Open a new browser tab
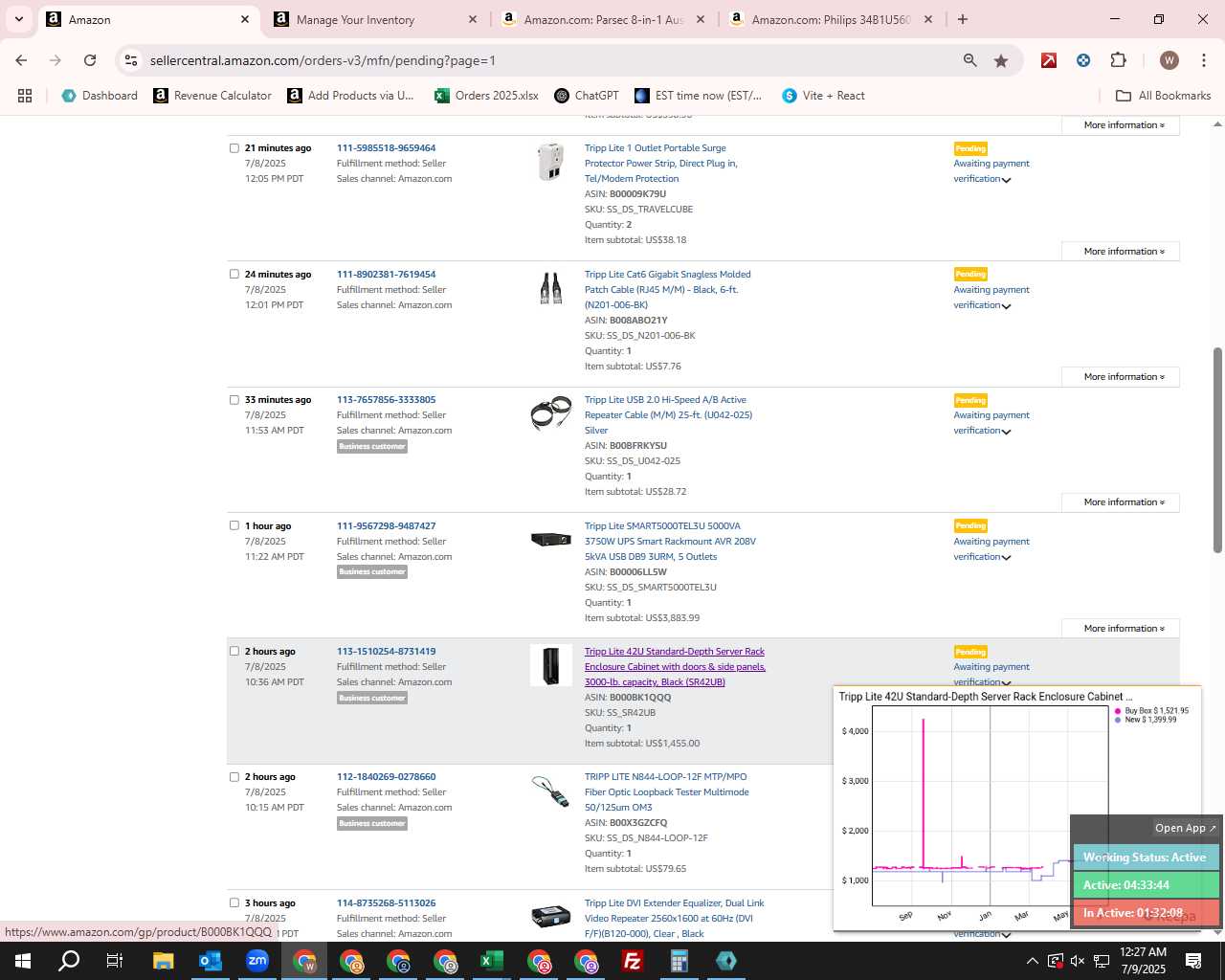This screenshot has width=1225, height=980. pos(963,19)
